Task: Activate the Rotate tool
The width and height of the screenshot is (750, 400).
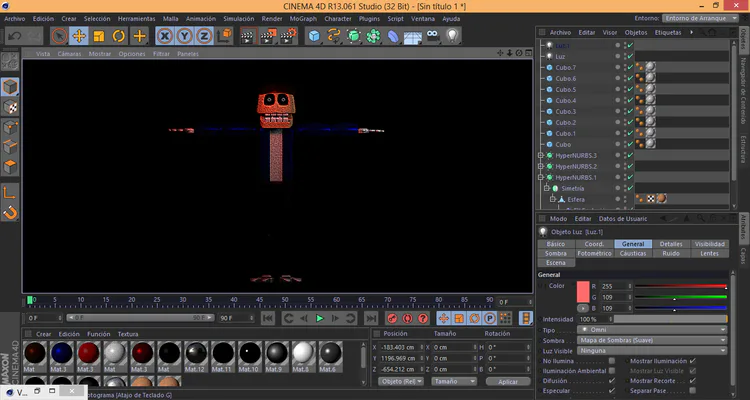Action: tap(119, 36)
